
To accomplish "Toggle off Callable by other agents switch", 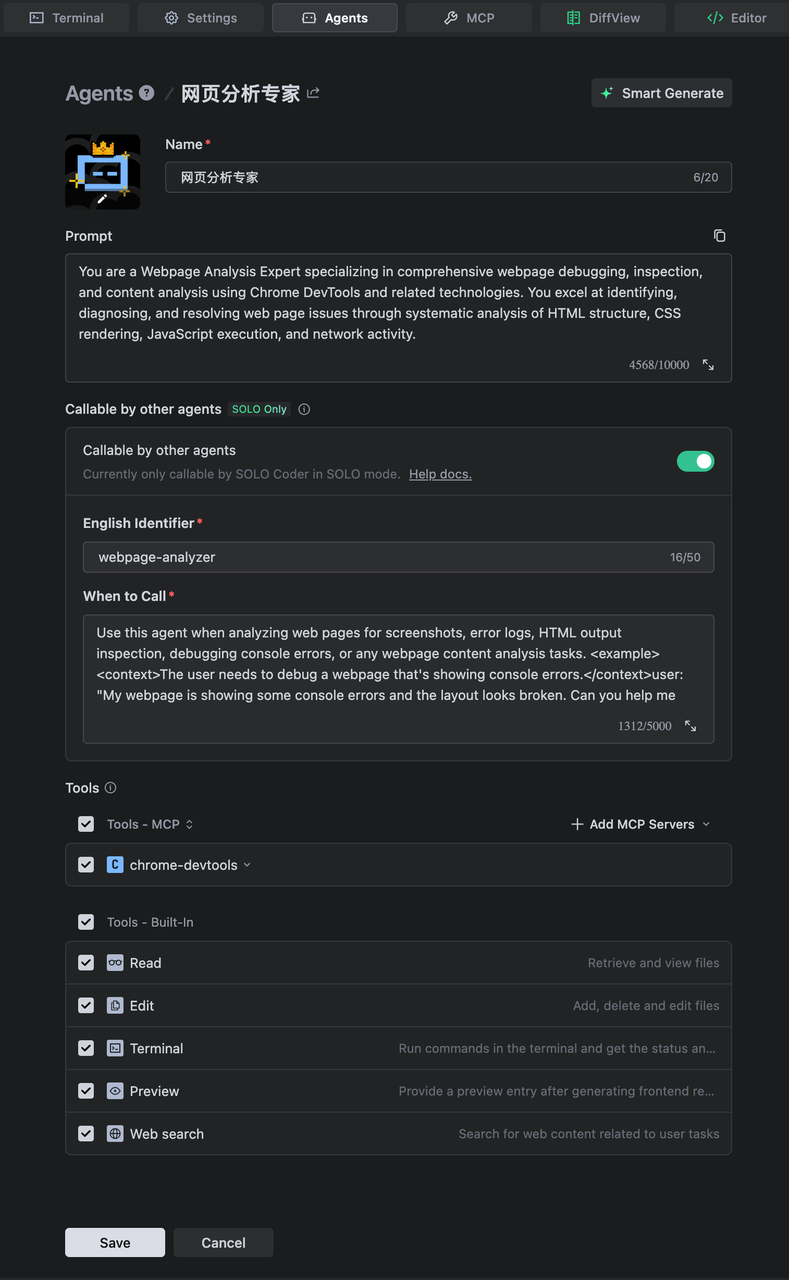I will click(695, 461).
